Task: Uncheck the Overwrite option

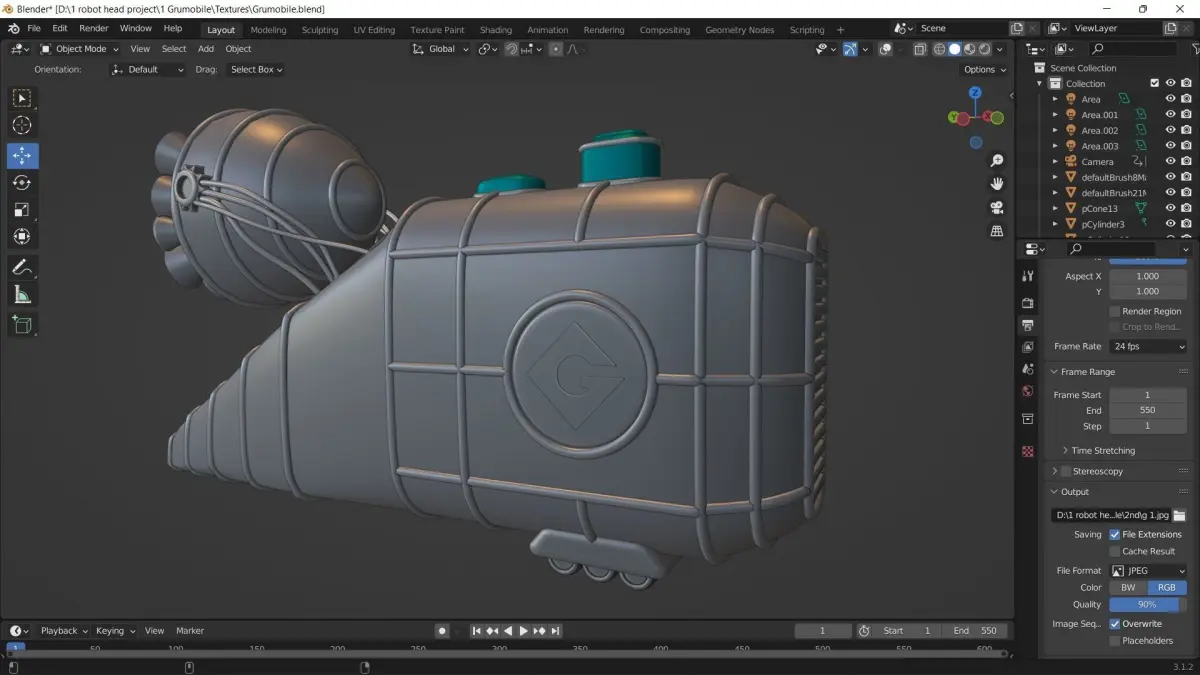Action: pos(1115,623)
